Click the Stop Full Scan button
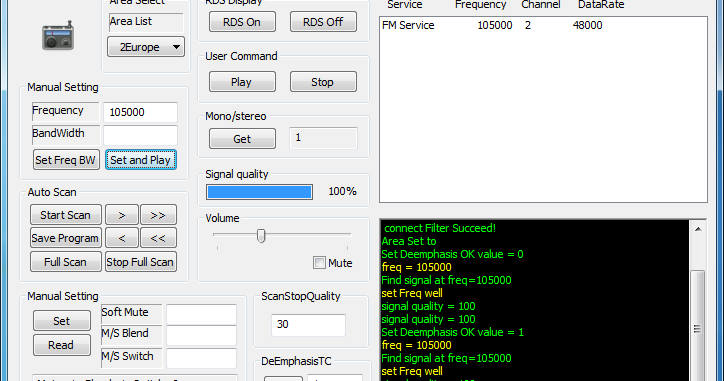 click(x=141, y=261)
